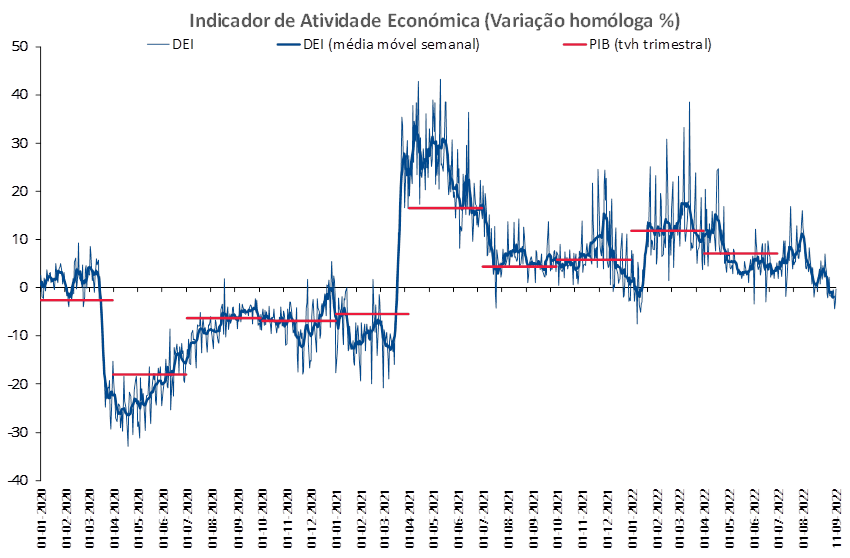Click the 01-04-2021 date label

407,518
